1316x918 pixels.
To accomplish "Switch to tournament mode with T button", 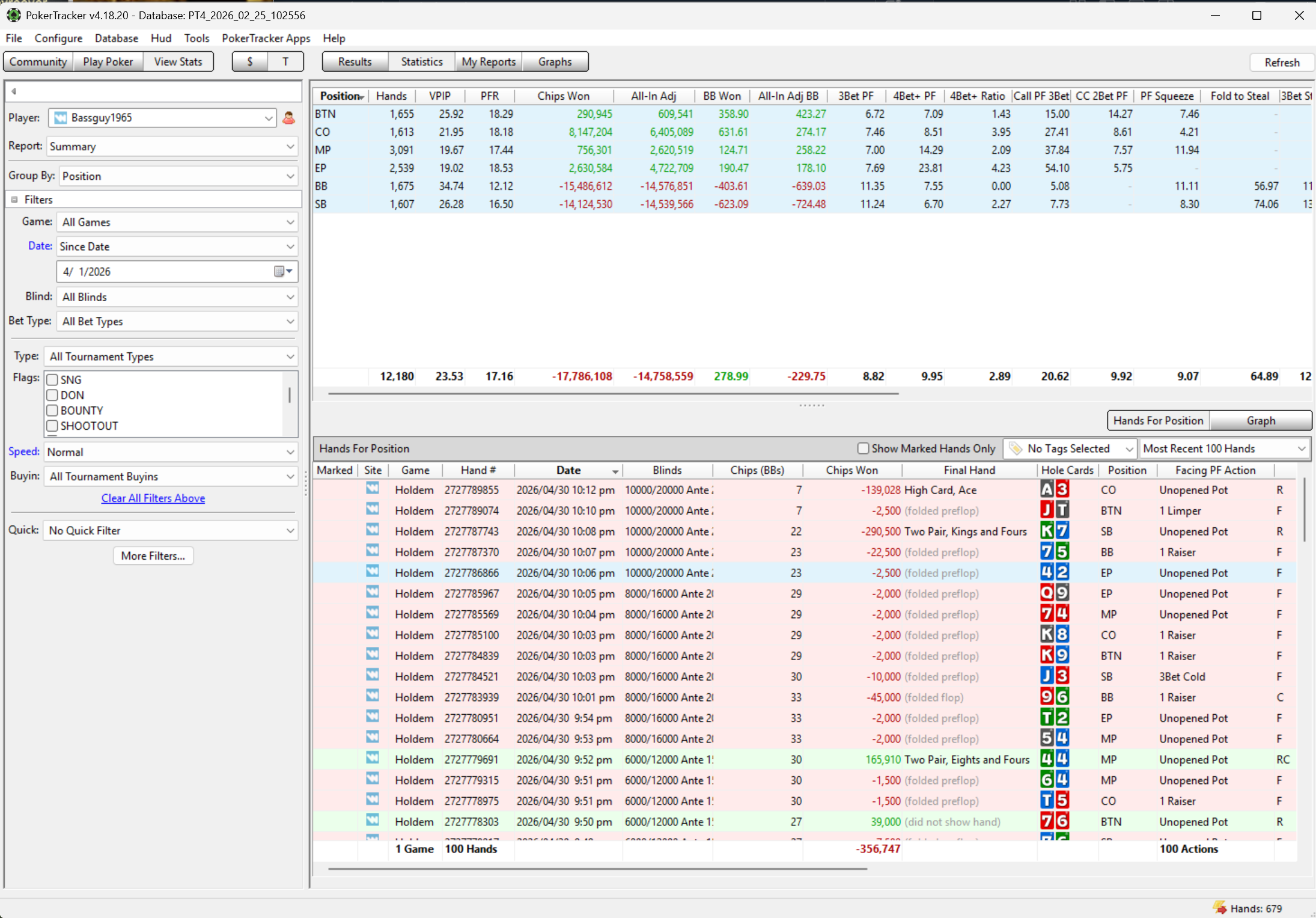I will point(285,61).
